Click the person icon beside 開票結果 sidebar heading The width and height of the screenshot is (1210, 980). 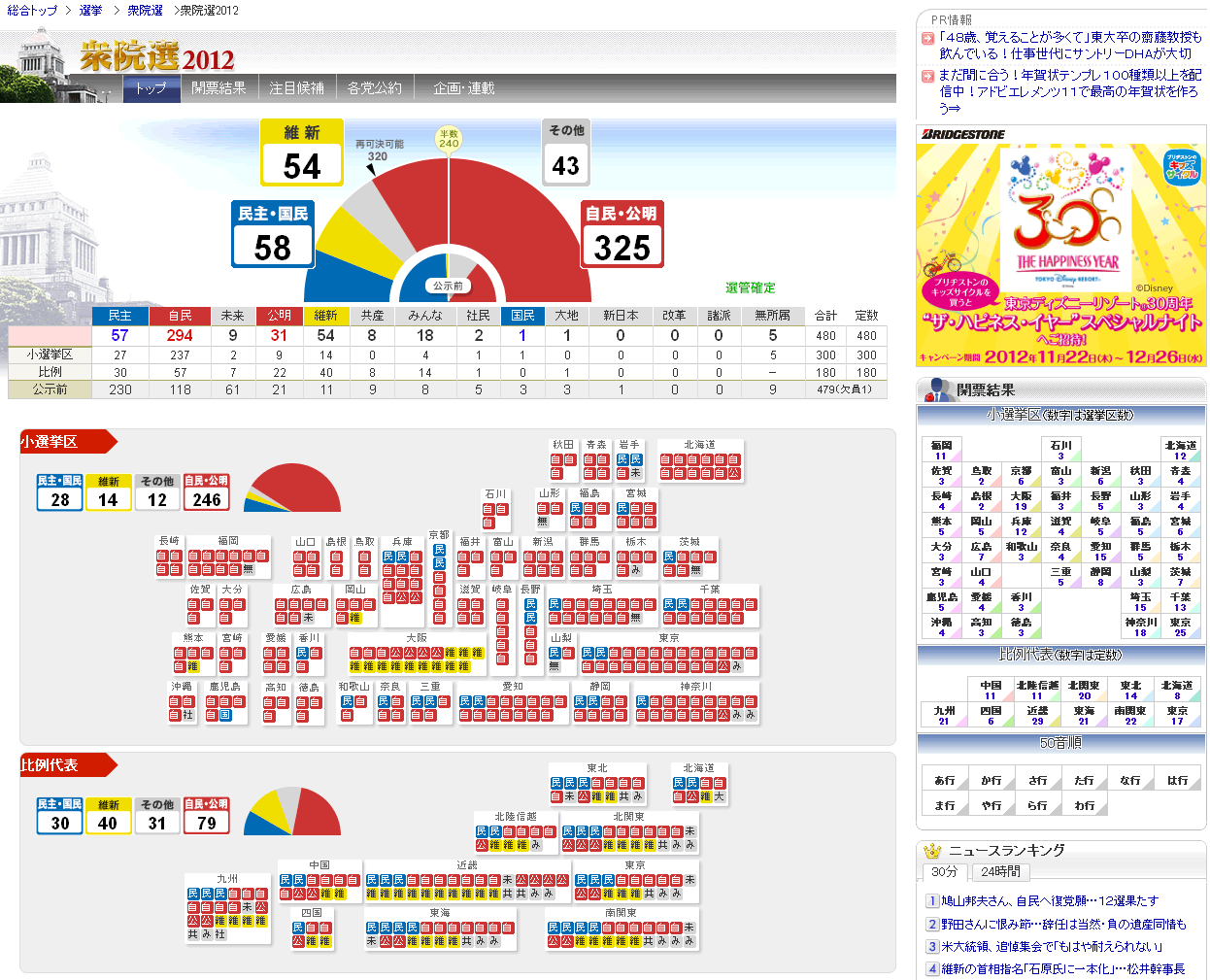point(938,390)
